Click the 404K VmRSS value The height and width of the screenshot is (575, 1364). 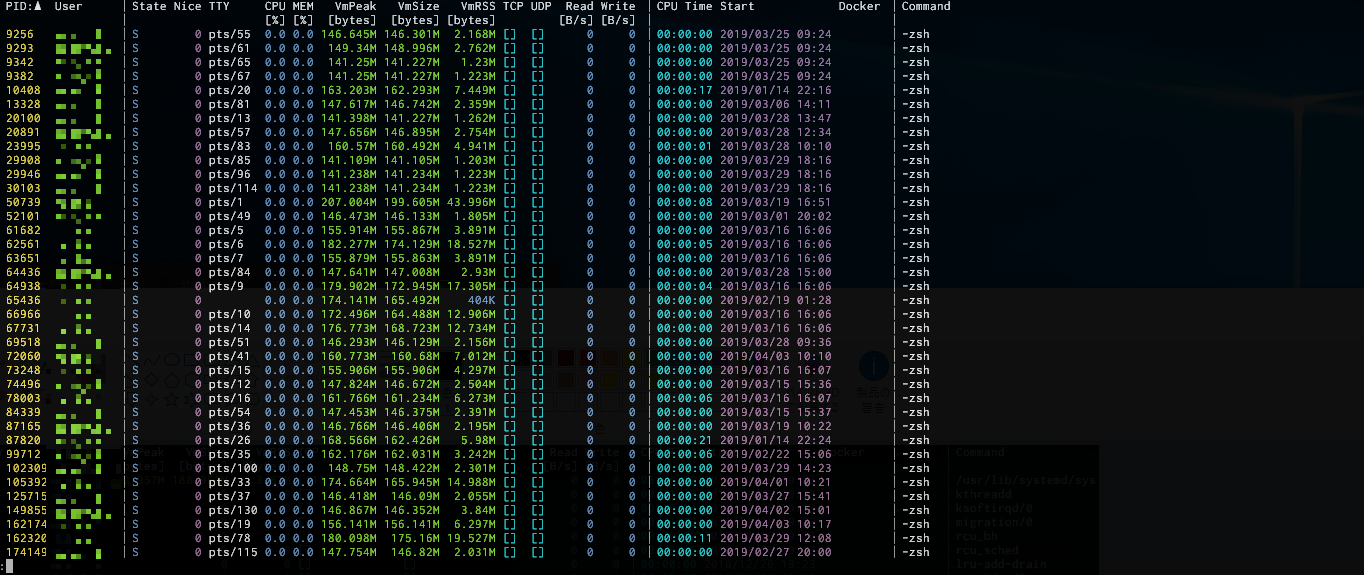(x=481, y=300)
